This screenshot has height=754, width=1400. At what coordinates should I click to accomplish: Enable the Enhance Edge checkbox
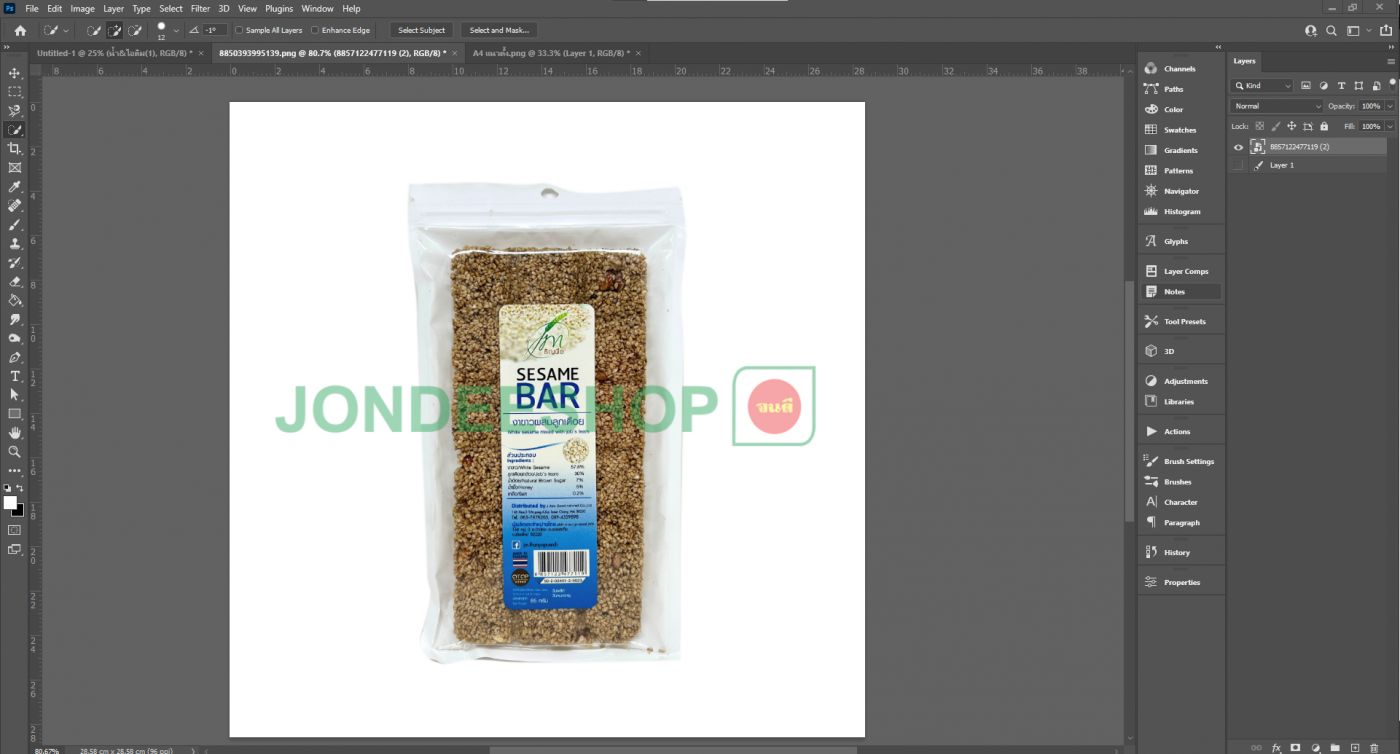315,30
